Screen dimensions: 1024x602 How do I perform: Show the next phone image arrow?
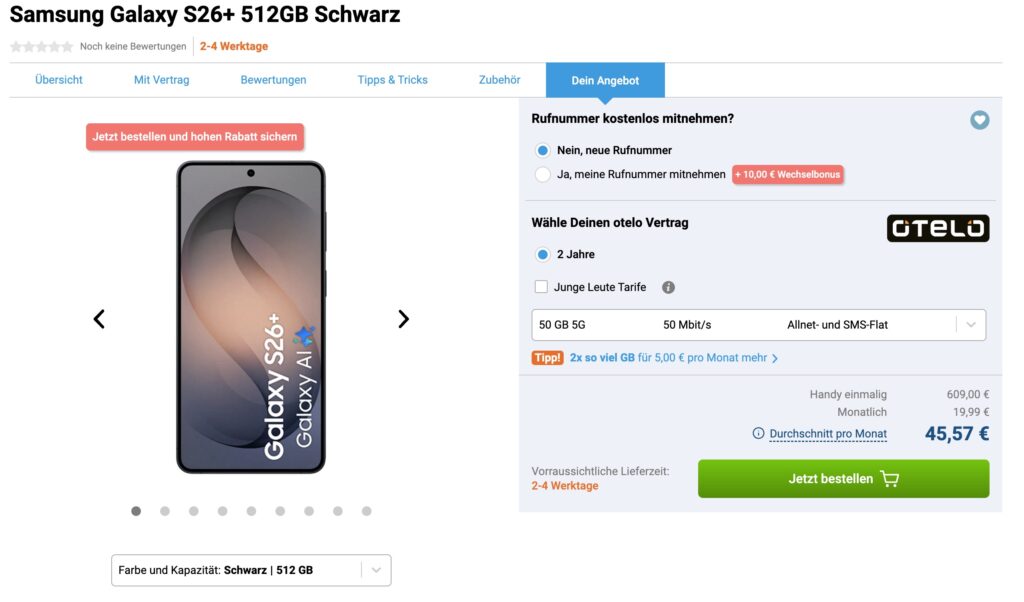click(x=403, y=319)
